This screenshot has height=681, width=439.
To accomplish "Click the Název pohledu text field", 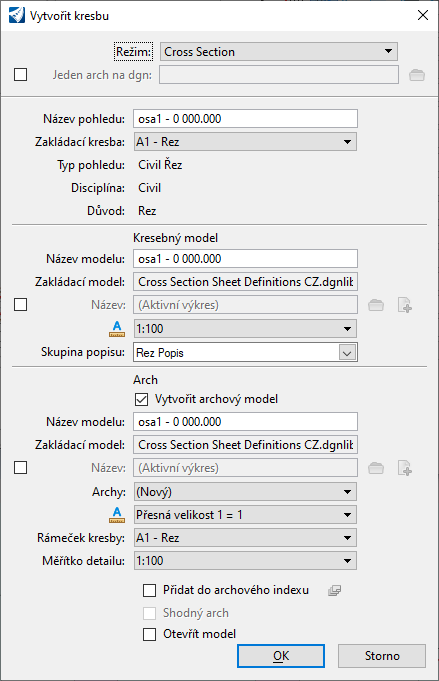I will pos(245,119).
